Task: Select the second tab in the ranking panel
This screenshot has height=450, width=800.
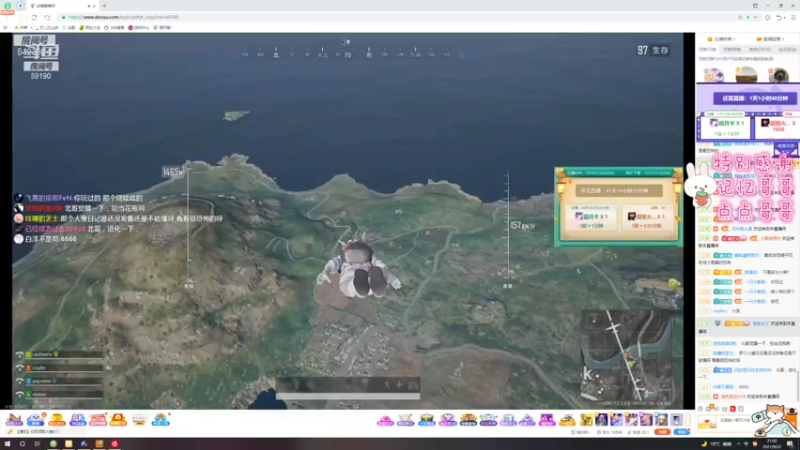Action: 732,49
